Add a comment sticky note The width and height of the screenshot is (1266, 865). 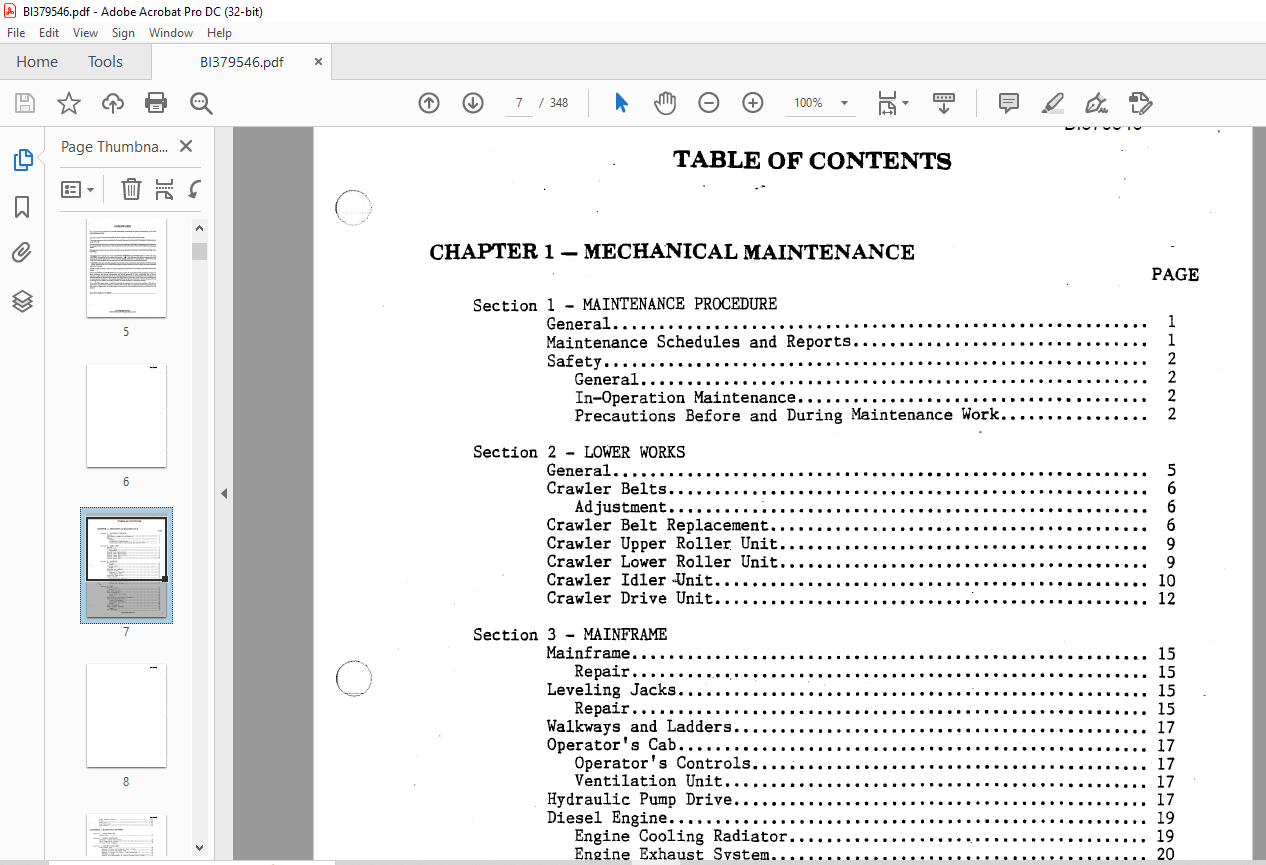1009,103
